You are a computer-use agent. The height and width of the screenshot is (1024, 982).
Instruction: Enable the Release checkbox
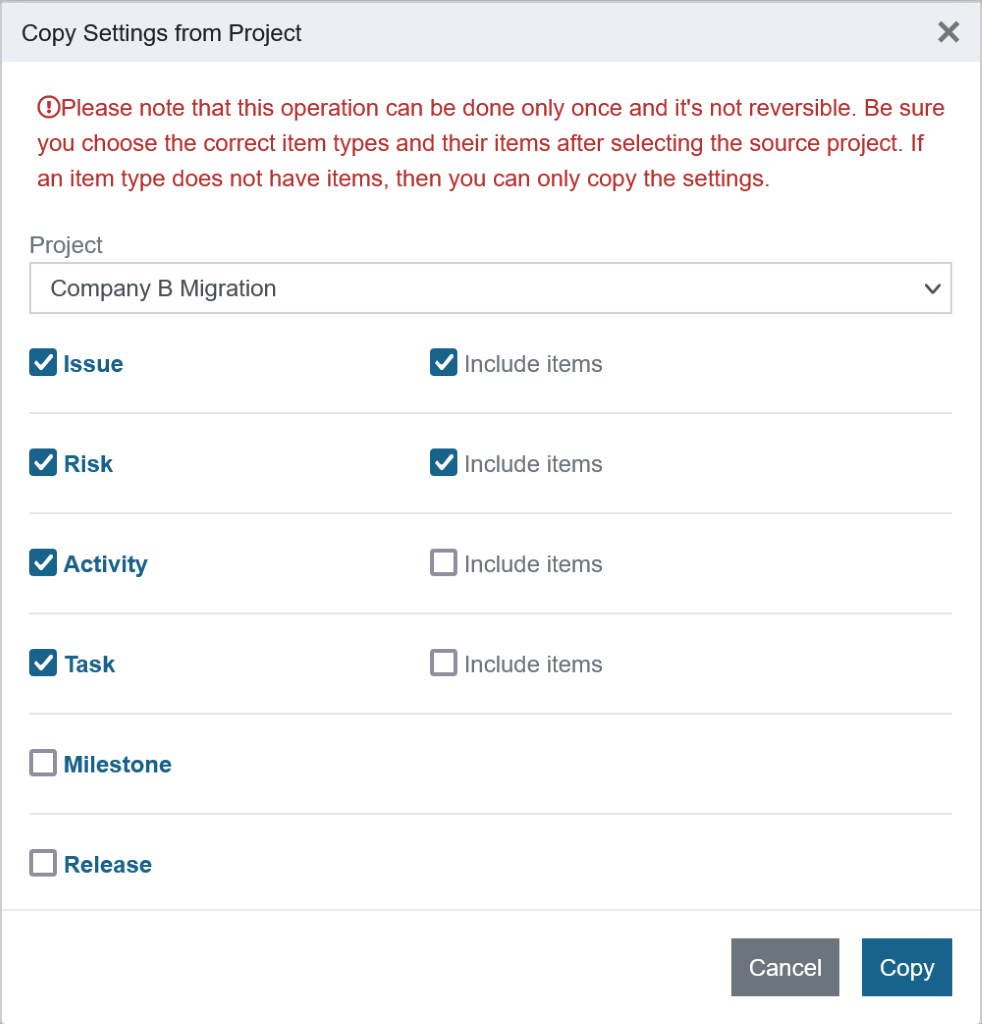coord(42,863)
